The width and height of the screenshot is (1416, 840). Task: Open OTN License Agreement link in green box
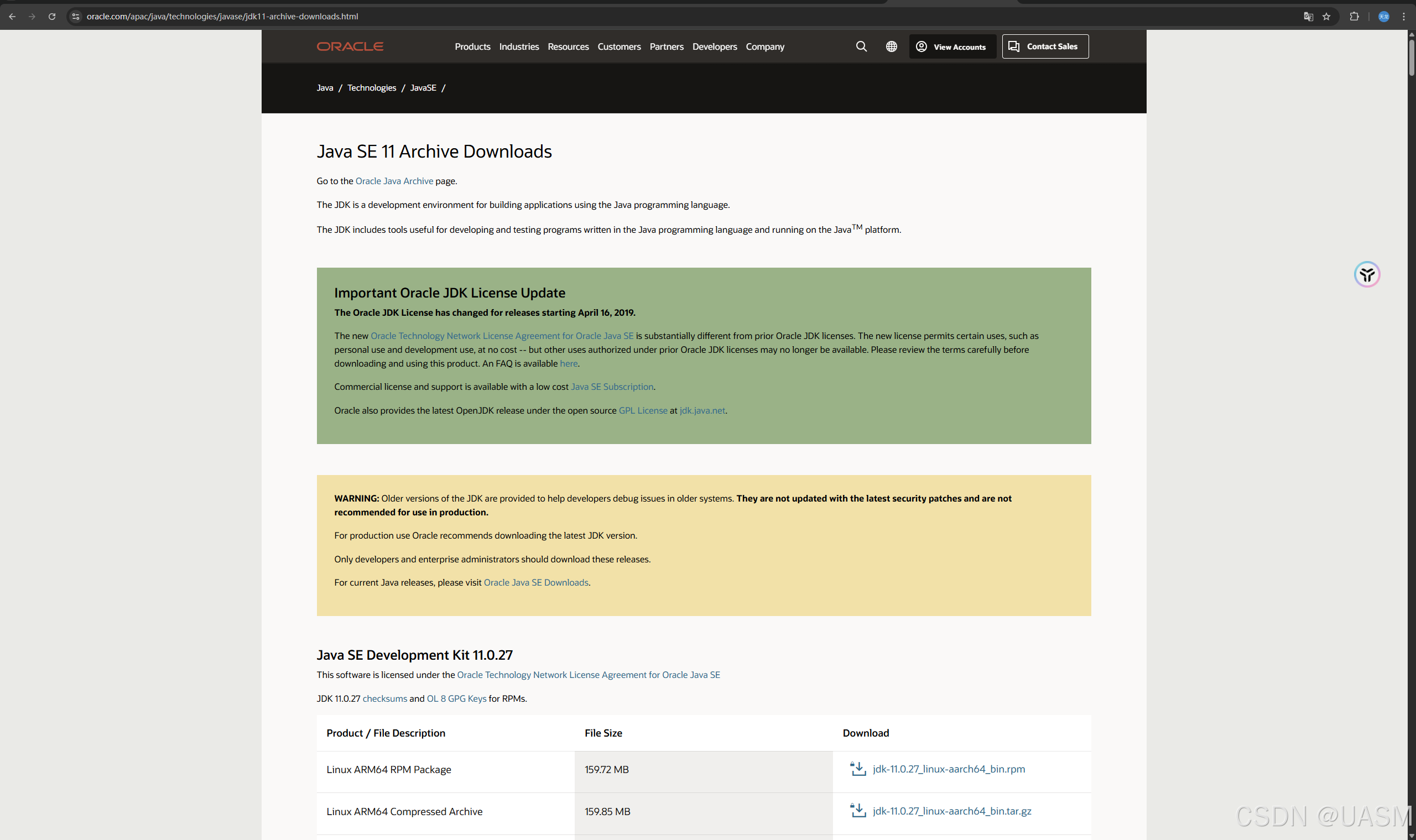coord(502,336)
